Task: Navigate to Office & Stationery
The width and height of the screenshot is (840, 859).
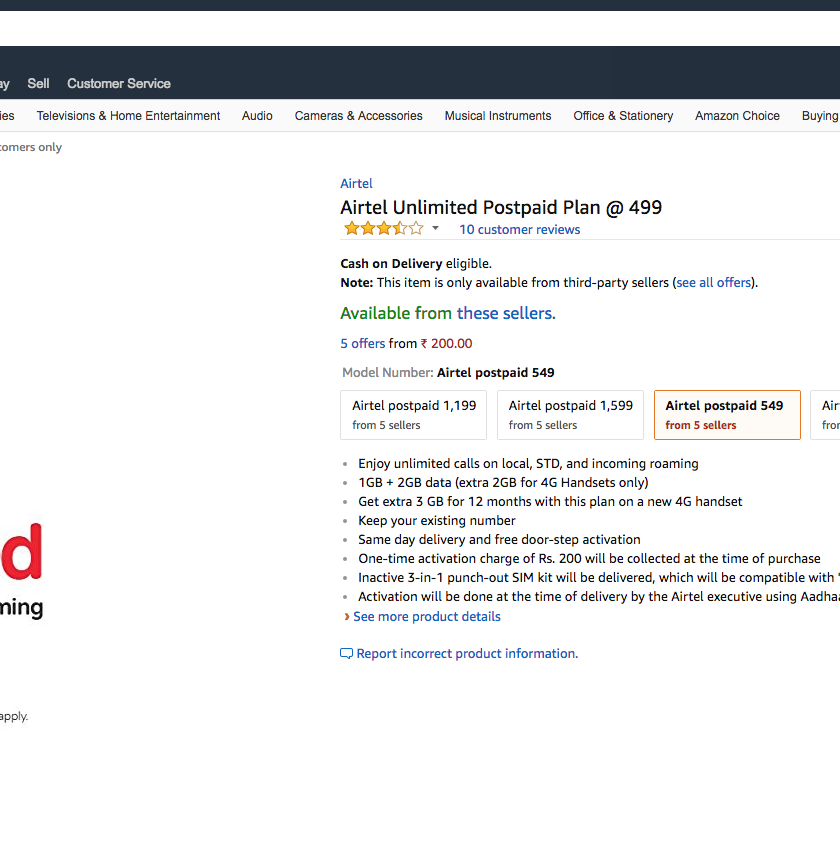Action: click(x=623, y=116)
